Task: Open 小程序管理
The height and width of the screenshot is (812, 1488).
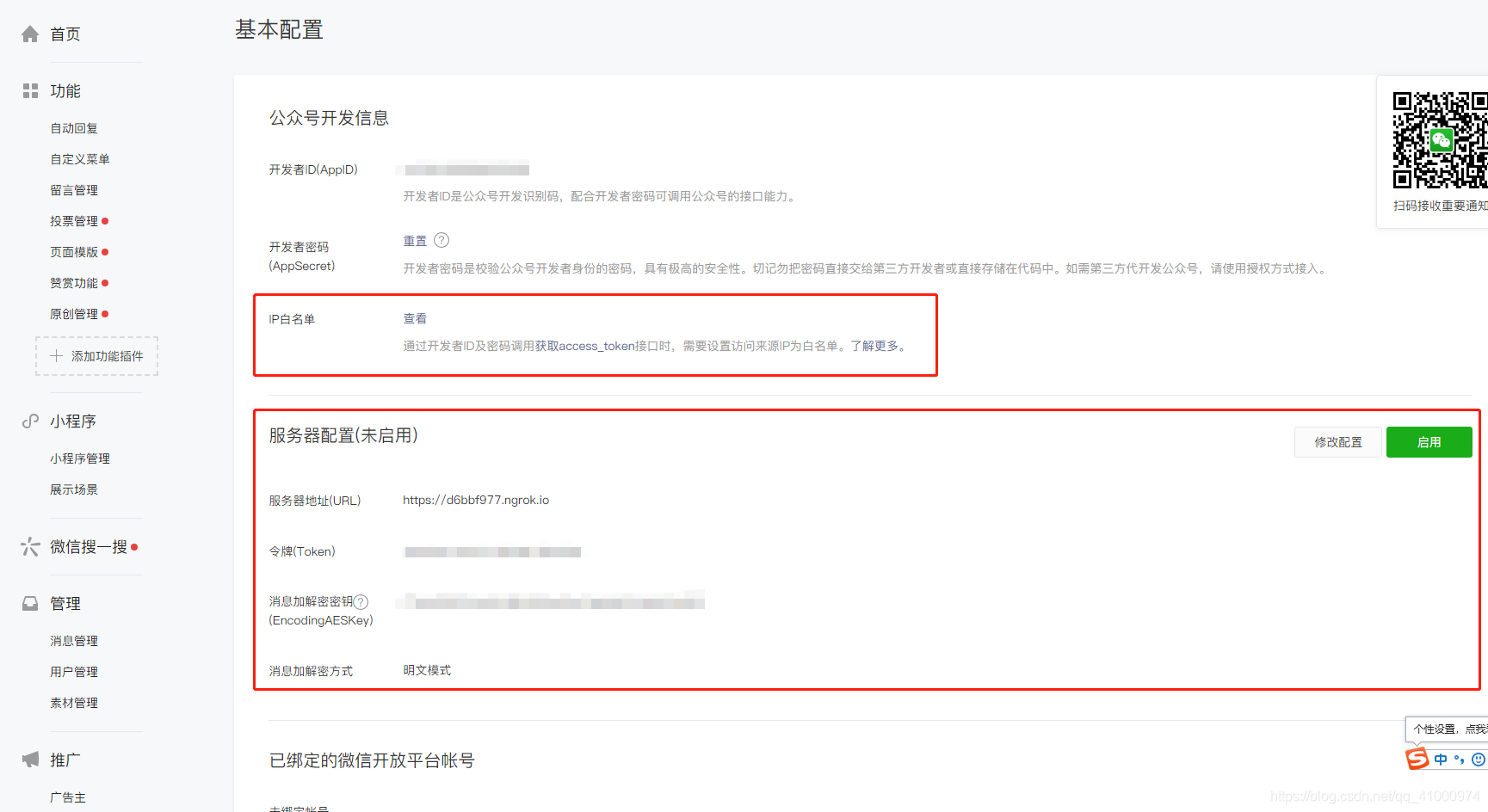Action: click(80, 458)
